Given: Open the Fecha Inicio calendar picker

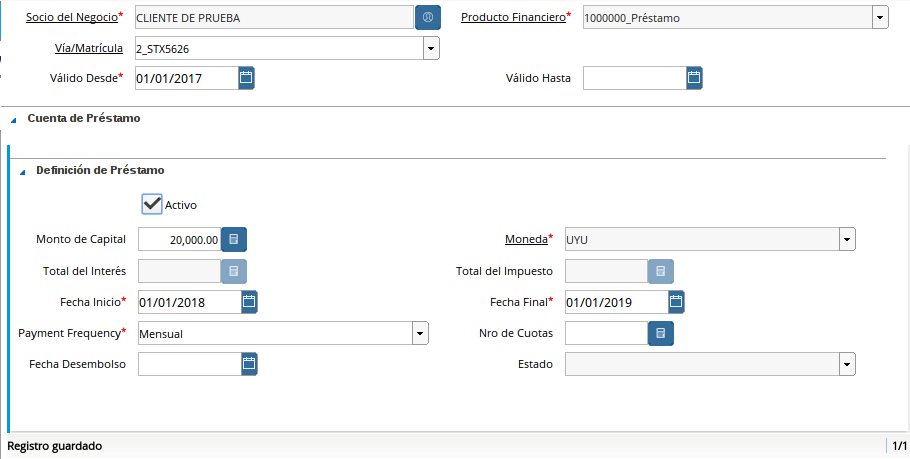Looking at the screenshot, I should point(249,301).
